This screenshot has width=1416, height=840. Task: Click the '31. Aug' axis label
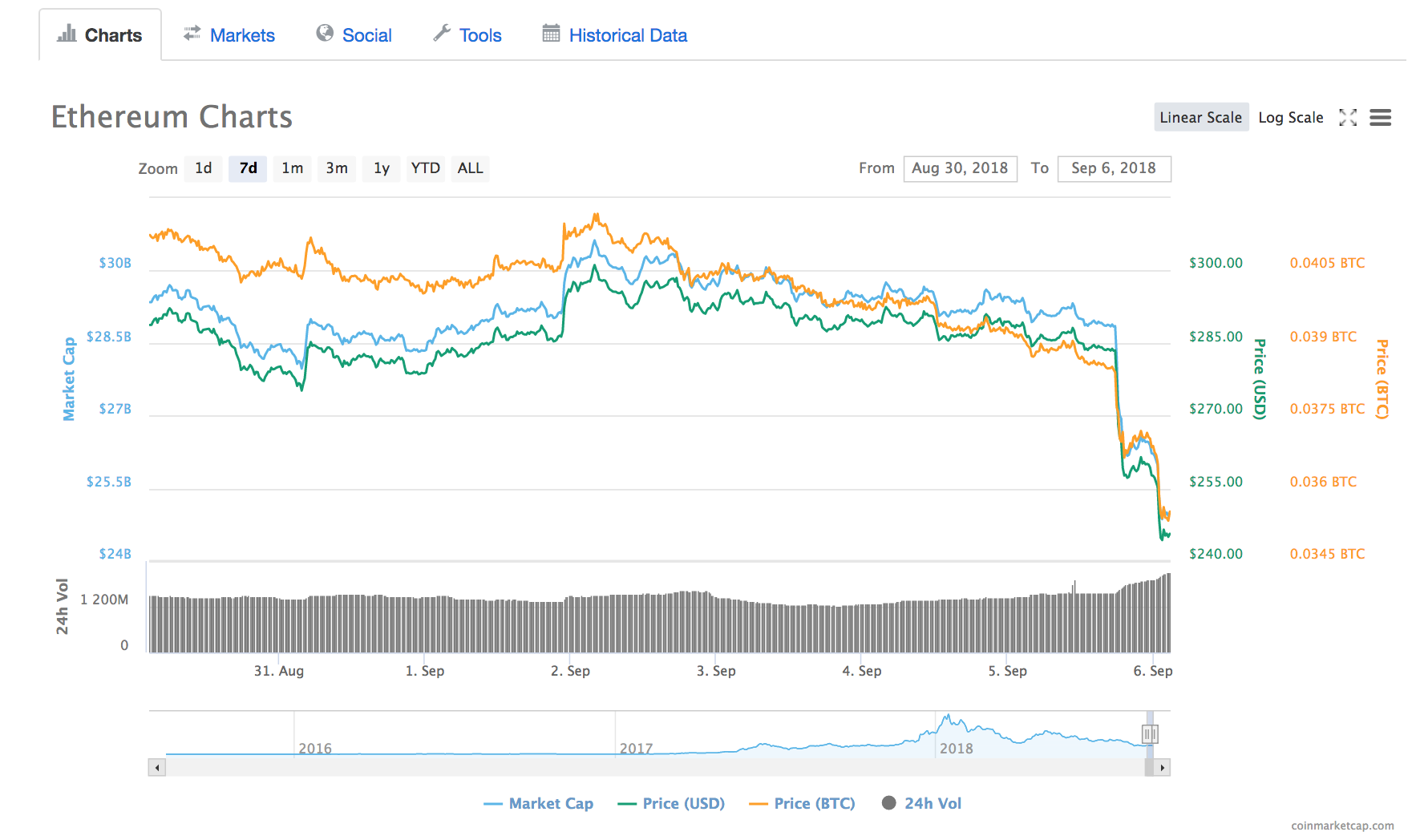[x=279, y=671]
